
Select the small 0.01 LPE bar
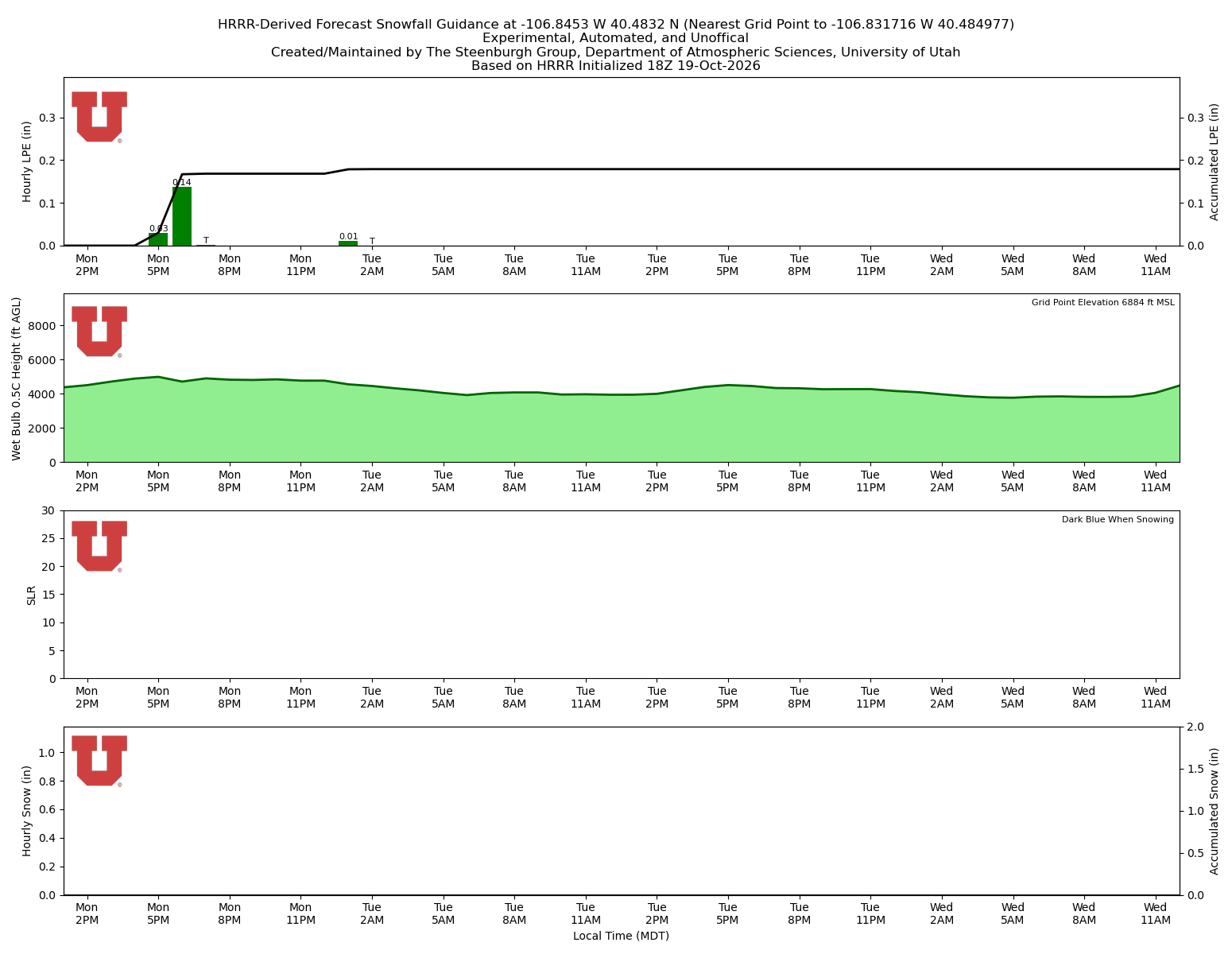[x=348, y=243]
